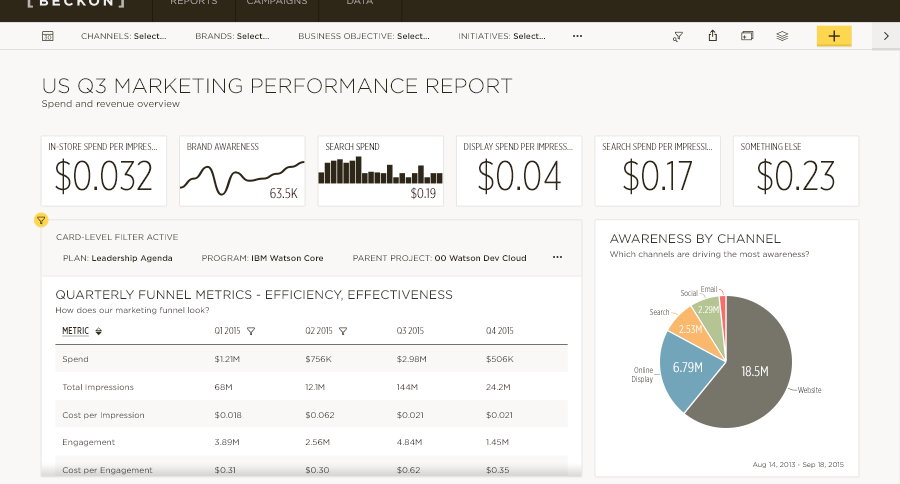Open the Business Objective filter dropdown
Image resolution: width=900 pixels, height=484 pixels.
[x=363, y=36]
